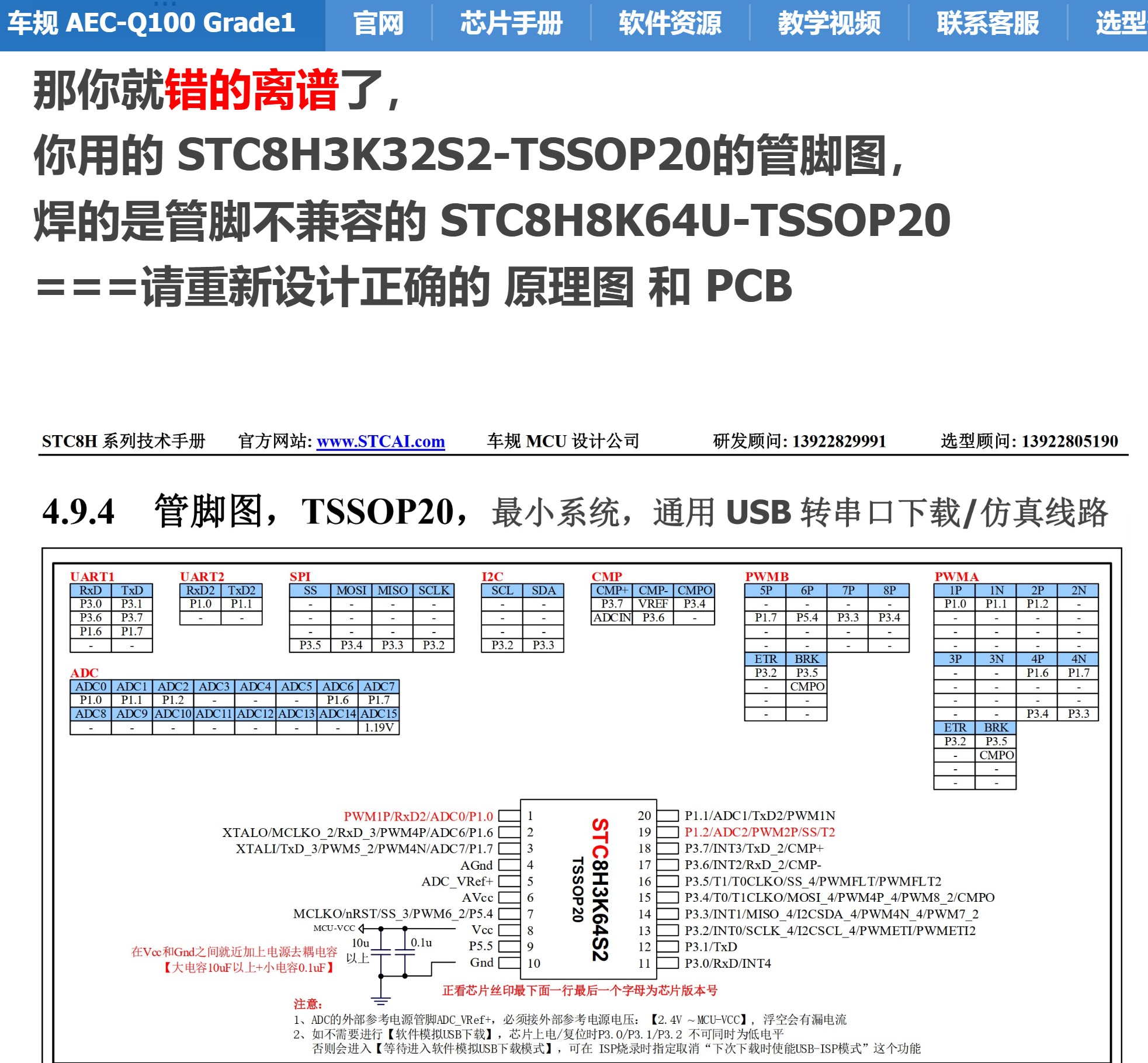The height and width of the screenshot is (1063, 1148).
Task: Click the 8P header cell in PWMB table
Action: pos(889,590)
